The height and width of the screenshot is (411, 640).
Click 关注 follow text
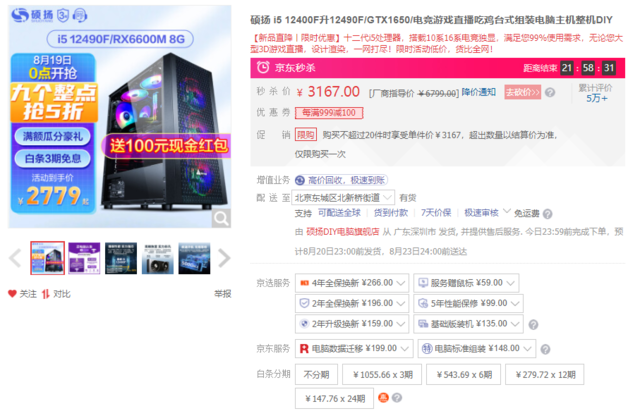point(28,294)
